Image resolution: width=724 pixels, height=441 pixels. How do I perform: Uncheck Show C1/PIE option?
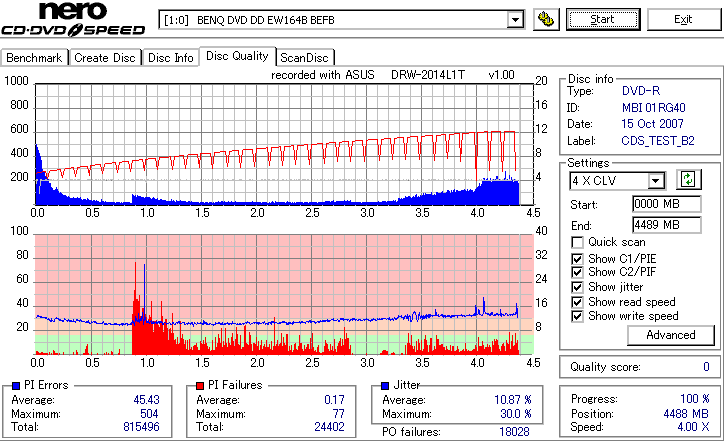(577, 259)
